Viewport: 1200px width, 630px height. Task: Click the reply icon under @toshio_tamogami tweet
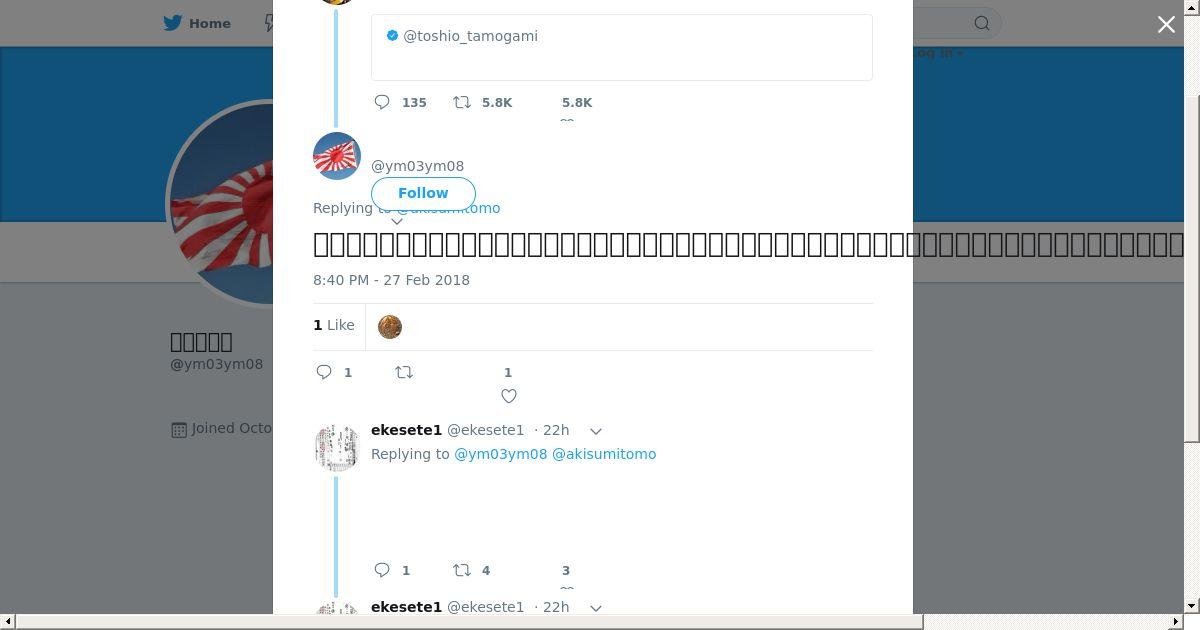[x=382, y=102]
